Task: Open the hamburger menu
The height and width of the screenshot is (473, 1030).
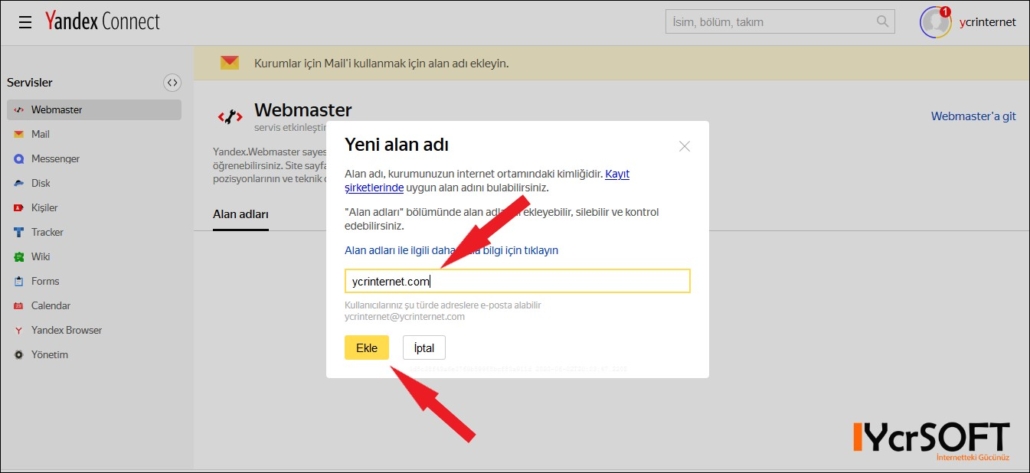Action: (25, 22)
